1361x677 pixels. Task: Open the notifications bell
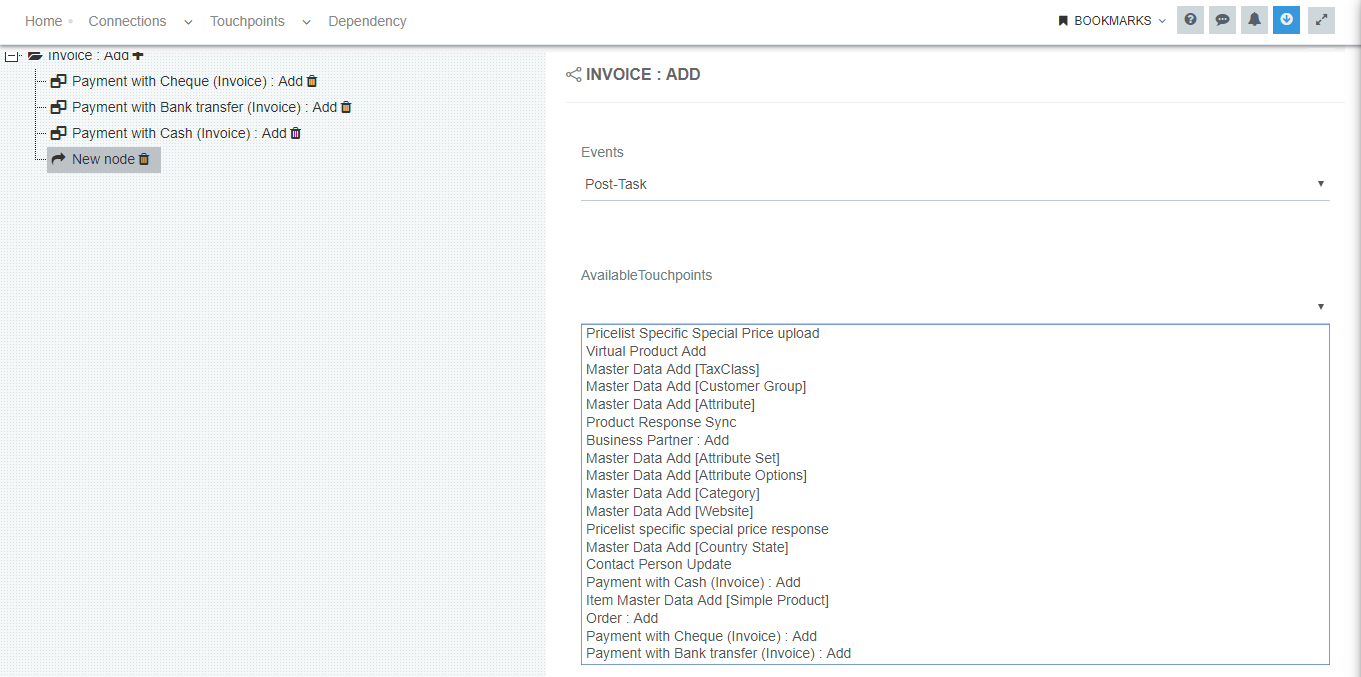(1254, 20)
